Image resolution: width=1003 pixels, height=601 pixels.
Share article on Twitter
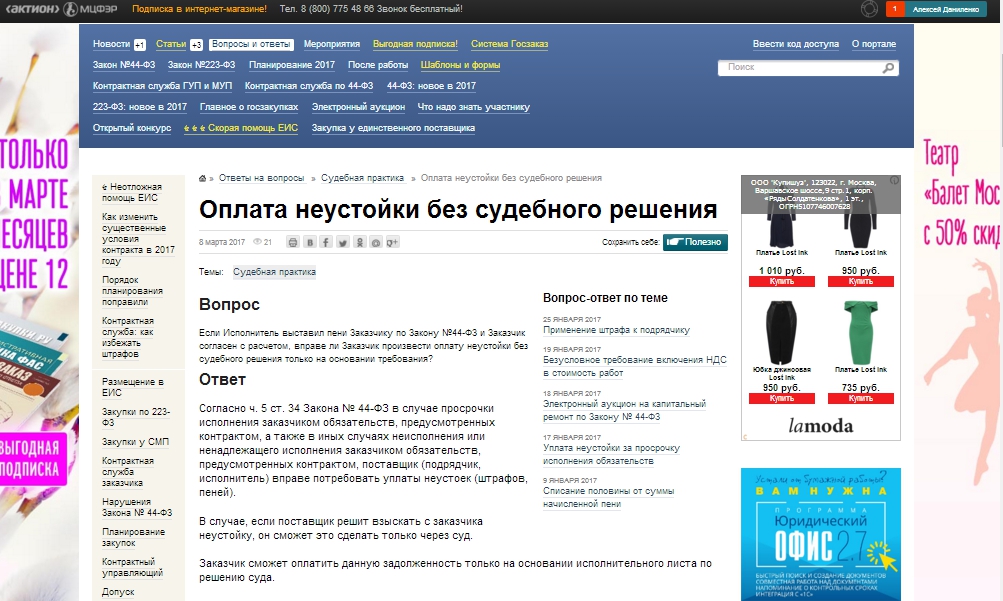(344, 242)
